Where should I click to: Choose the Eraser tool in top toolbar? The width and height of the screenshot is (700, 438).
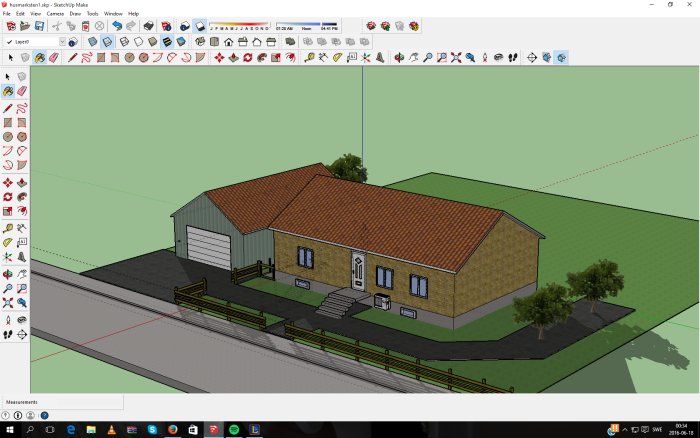(54, 58)
